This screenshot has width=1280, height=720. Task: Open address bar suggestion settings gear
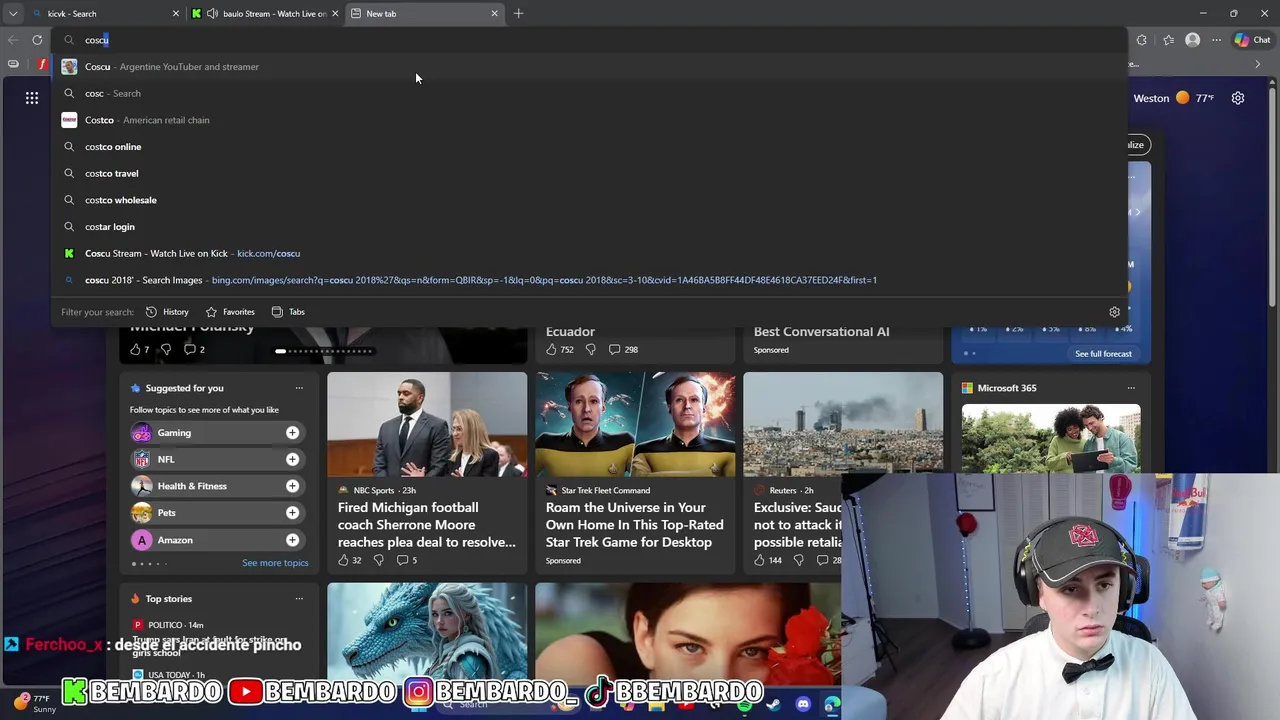click(1115, 312)
